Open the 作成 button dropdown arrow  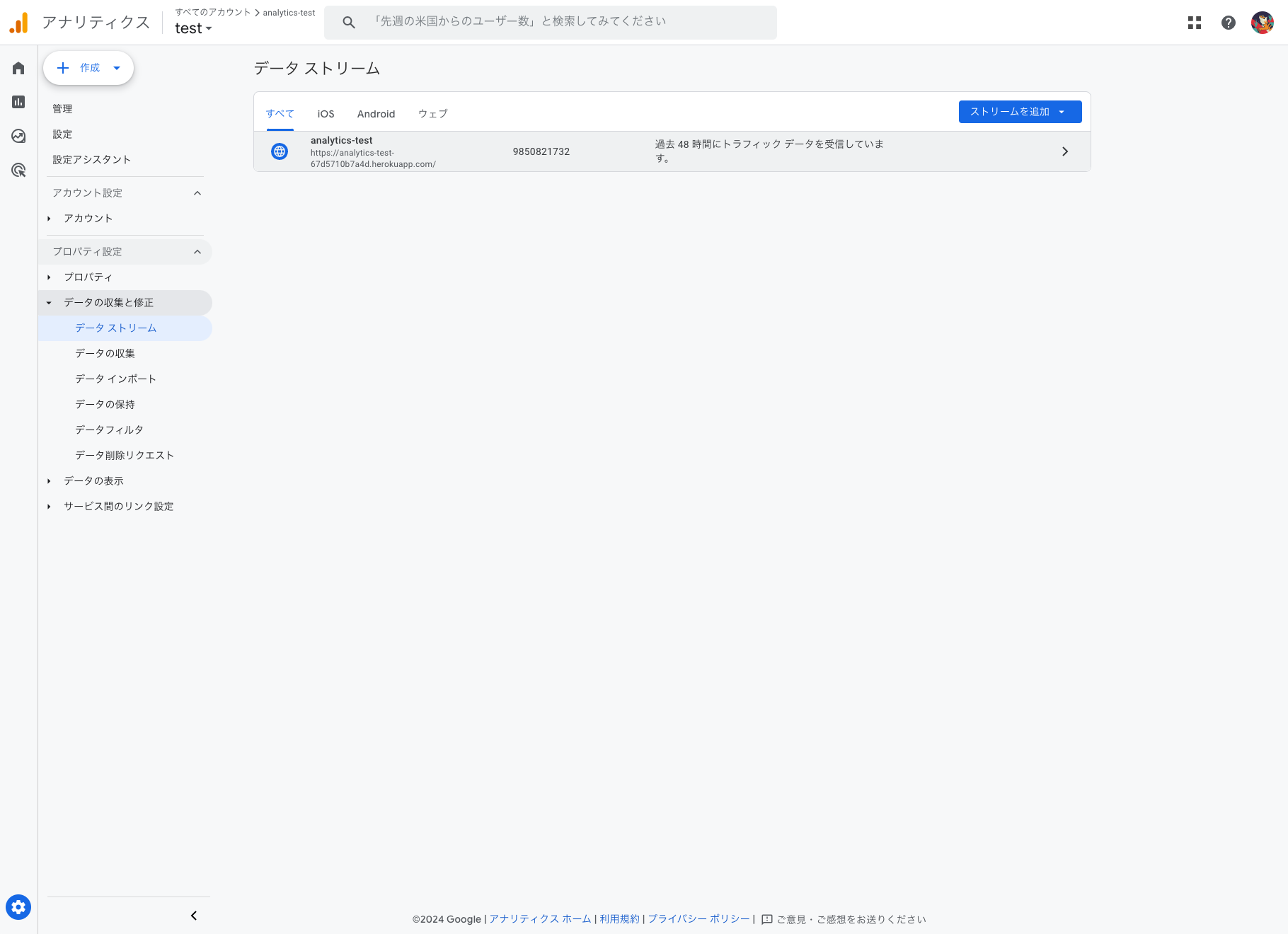pyautogui.click(x=117, y=68)
